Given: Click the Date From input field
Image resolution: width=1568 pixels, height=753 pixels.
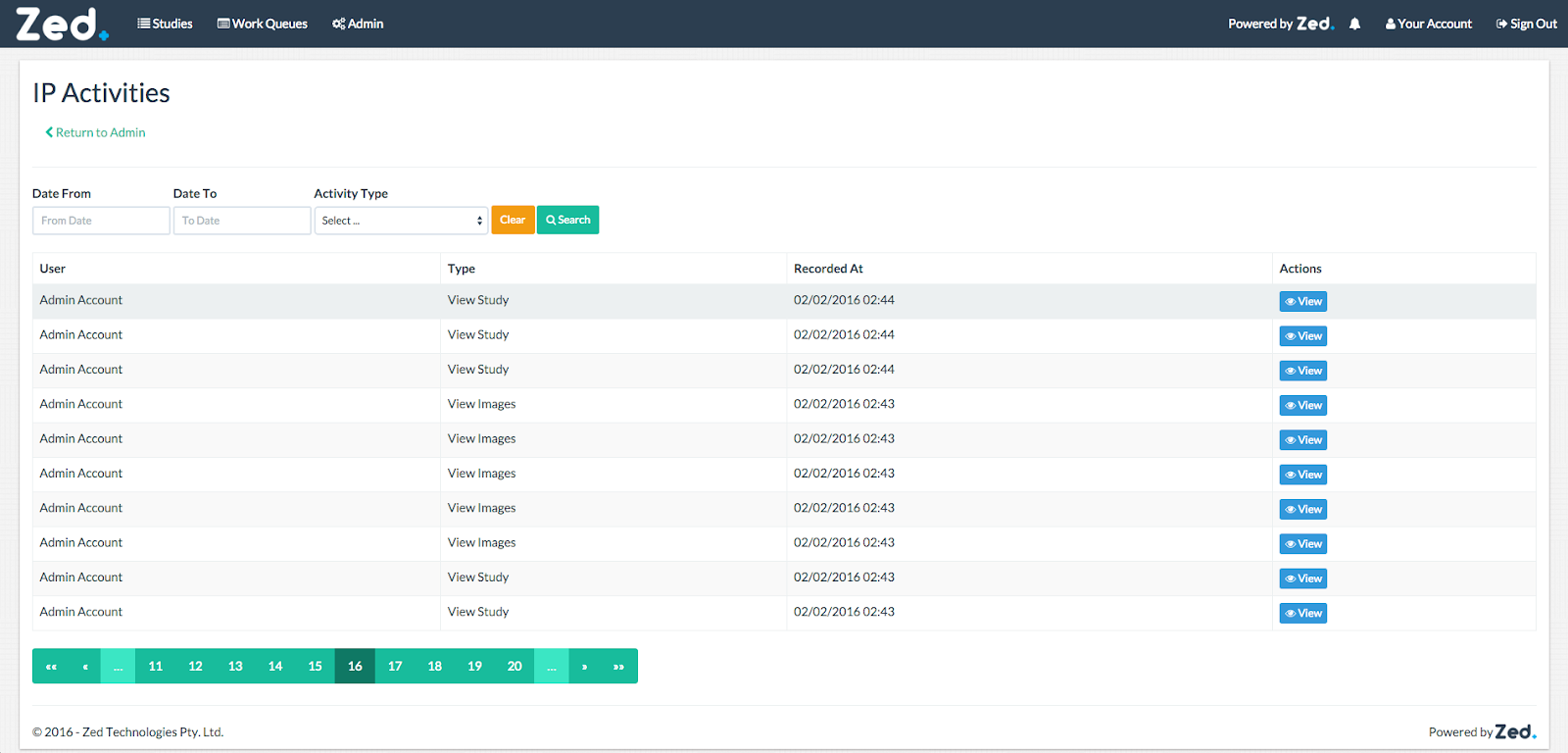Looking at the screenshot, I should [101, 221].
